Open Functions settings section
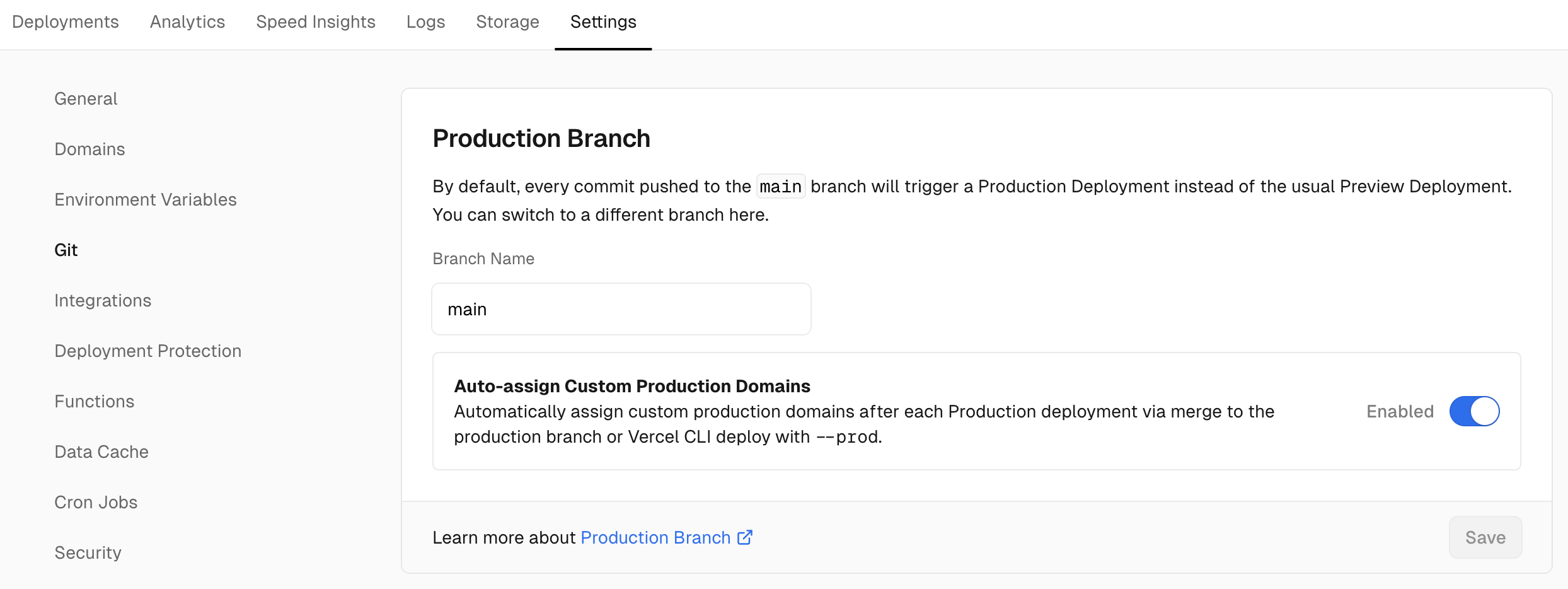This screenshot has width=1568, height=589. point(95,402)
